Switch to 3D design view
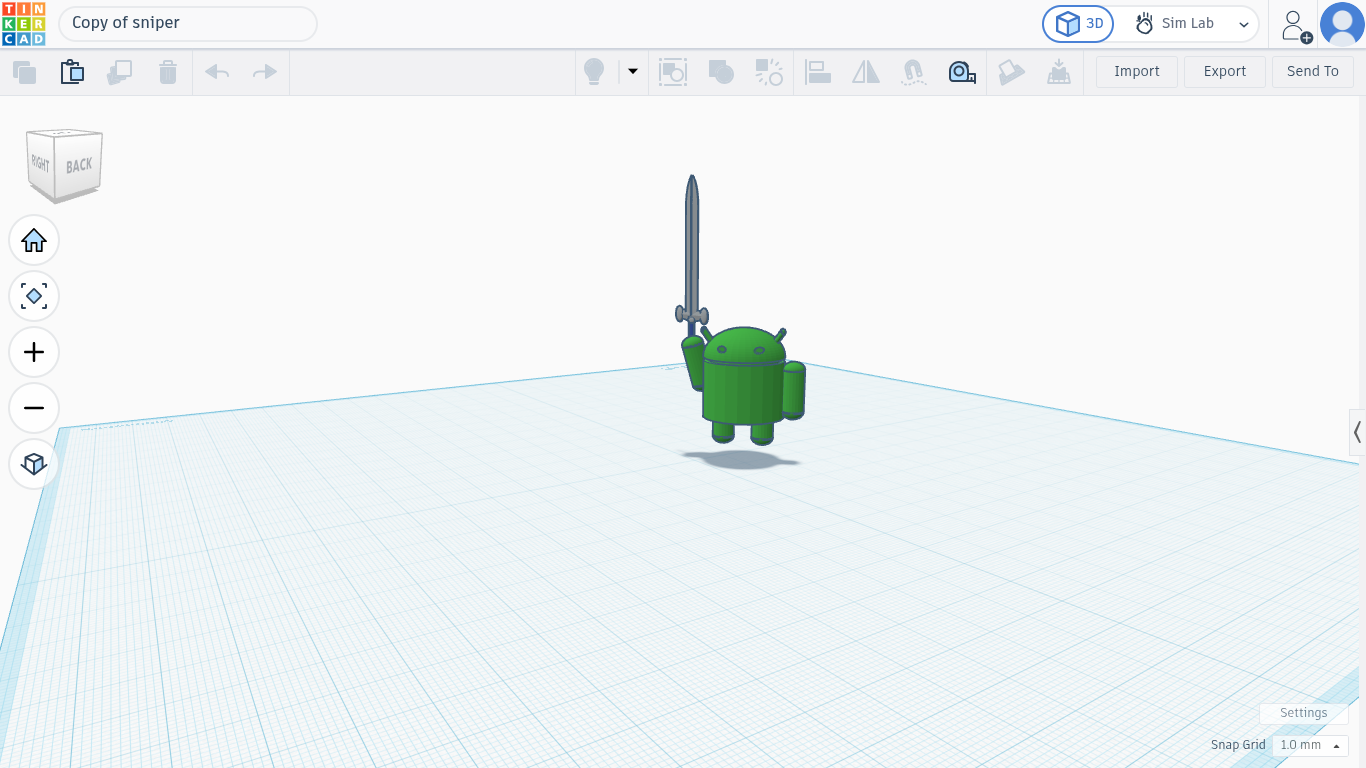Screen dimensions: 1366x768 click(1078, 24)
